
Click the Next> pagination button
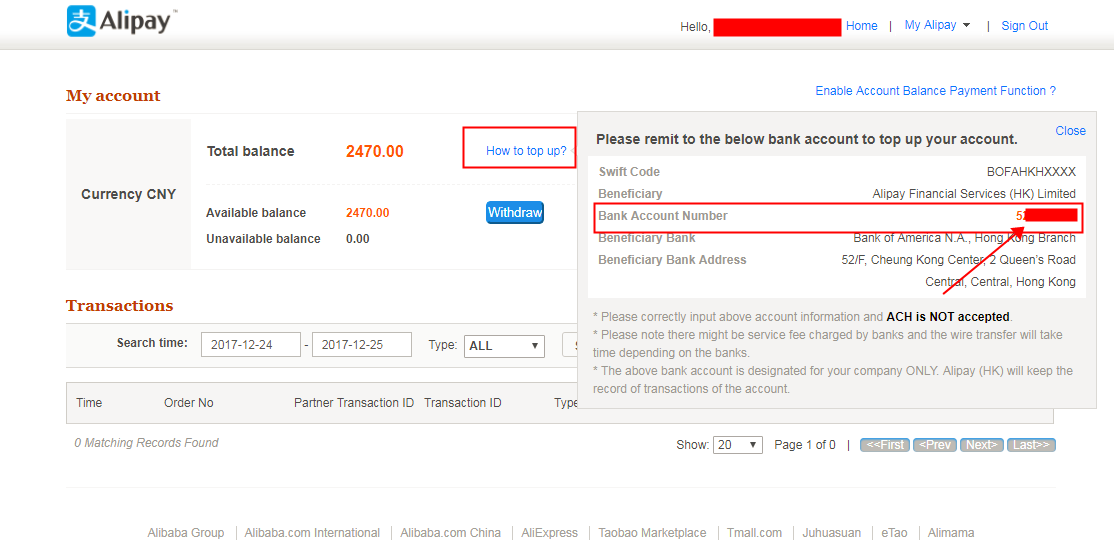(x=982, y=445)
